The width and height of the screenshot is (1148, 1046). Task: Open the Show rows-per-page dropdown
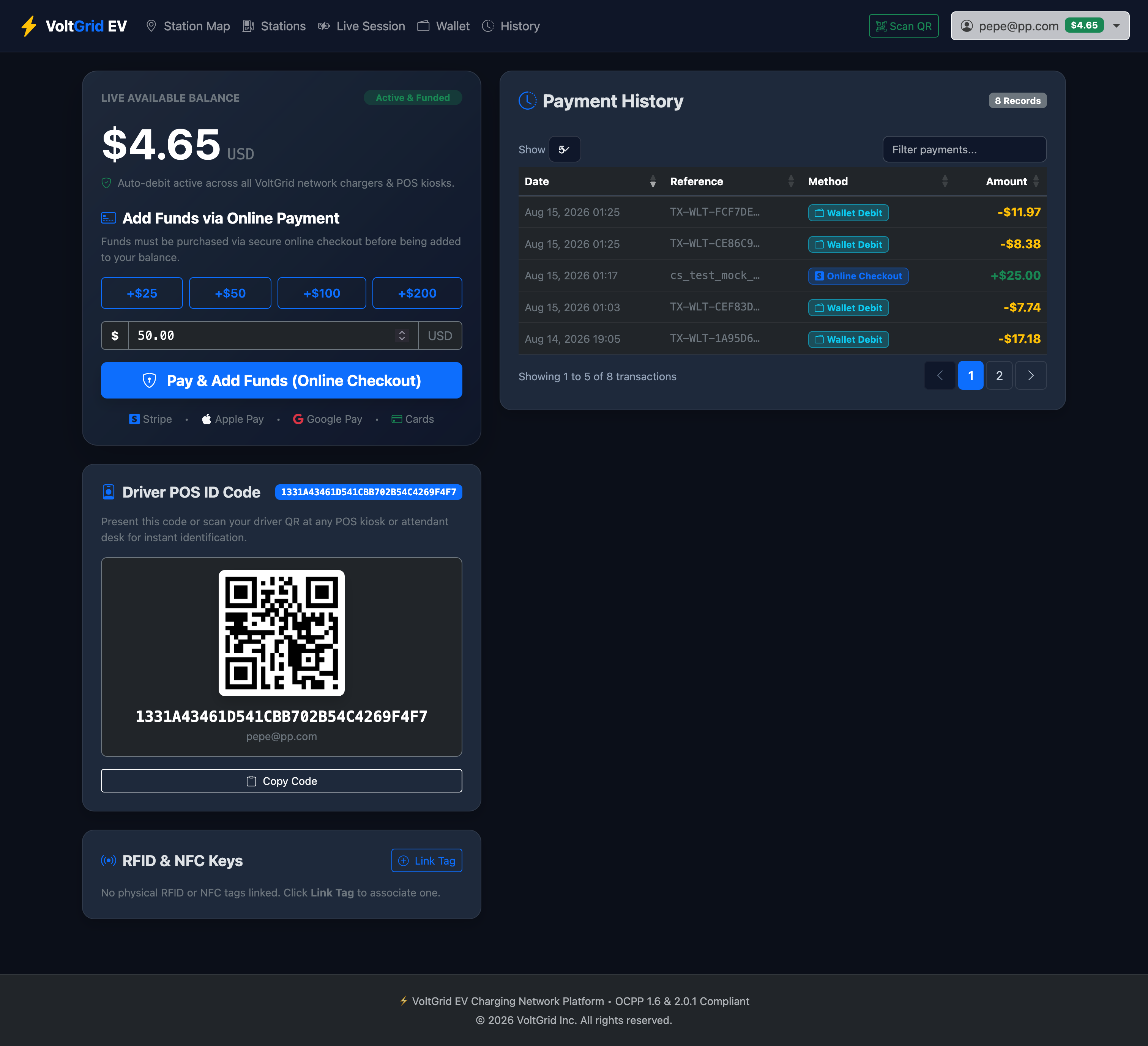tap(564, 149)
